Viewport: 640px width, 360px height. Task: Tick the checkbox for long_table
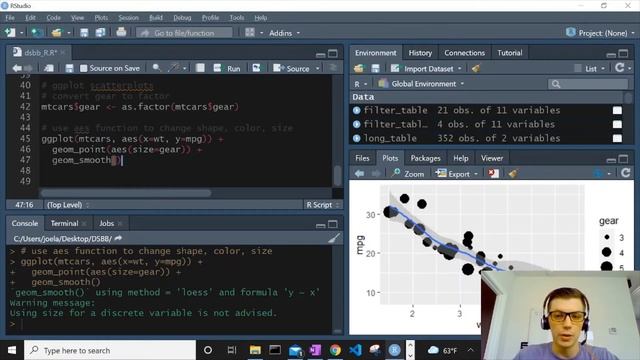pyautogui.click(x=617, y=138)
